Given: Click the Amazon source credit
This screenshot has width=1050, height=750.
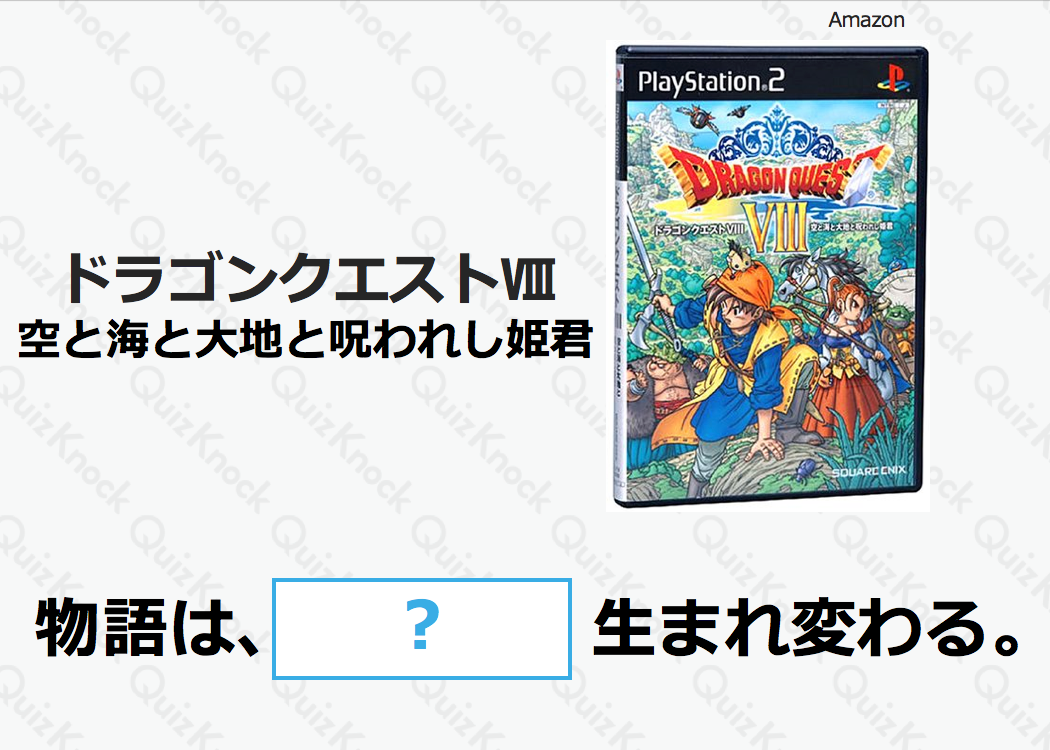Looking at the screenshot, I should click(x=866, y=20).
